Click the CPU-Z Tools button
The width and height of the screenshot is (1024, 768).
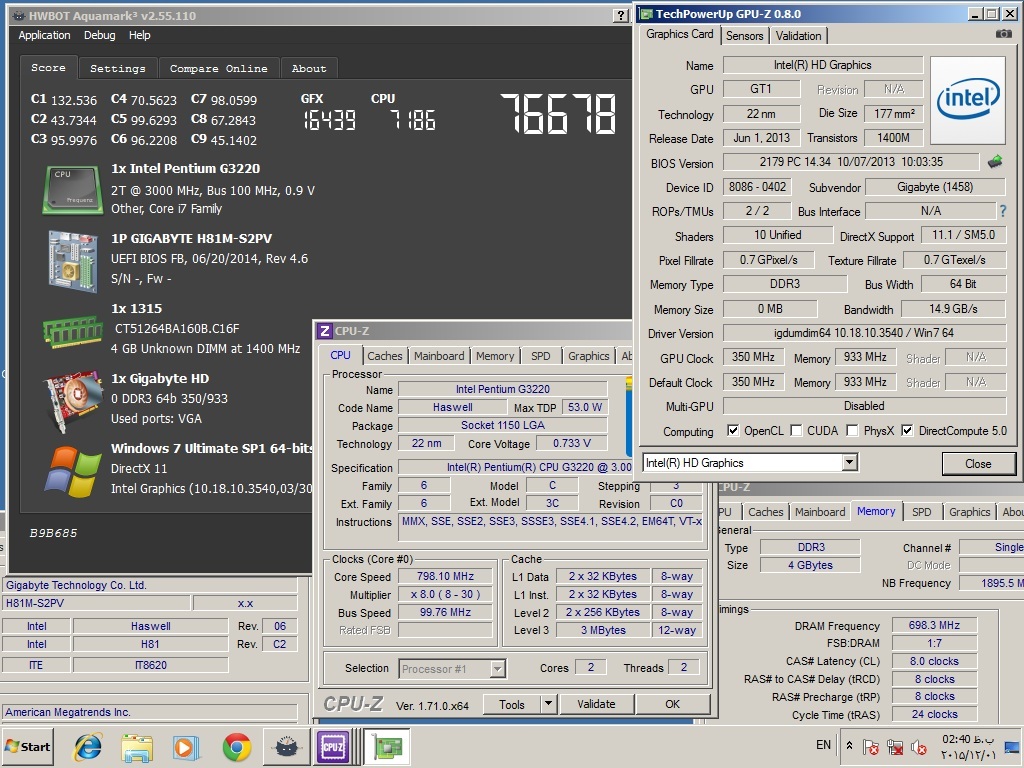512,704
